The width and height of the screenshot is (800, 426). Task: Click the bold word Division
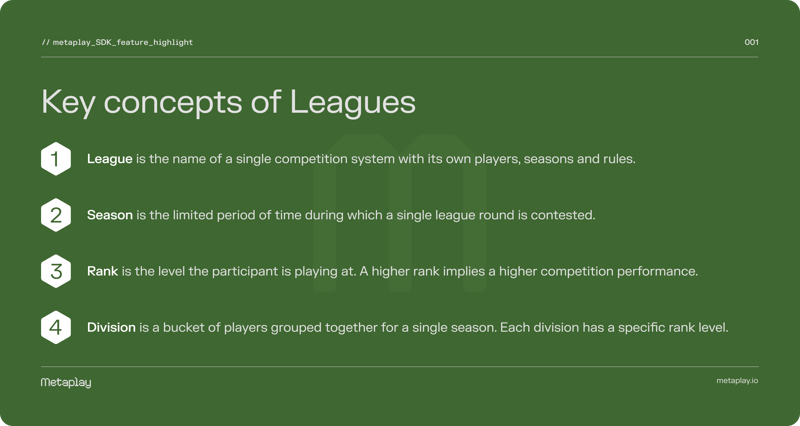point(111,327)
